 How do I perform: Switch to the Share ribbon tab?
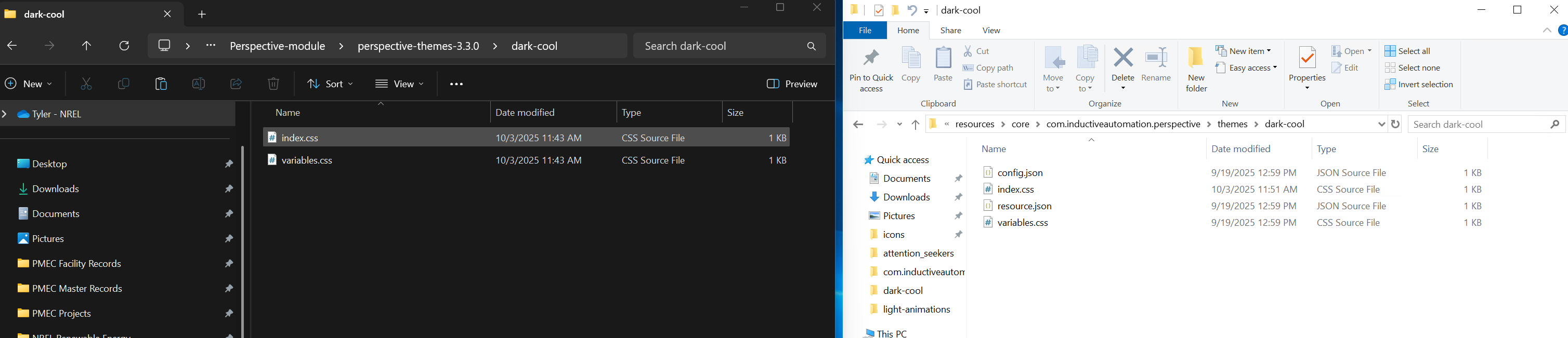950,31
